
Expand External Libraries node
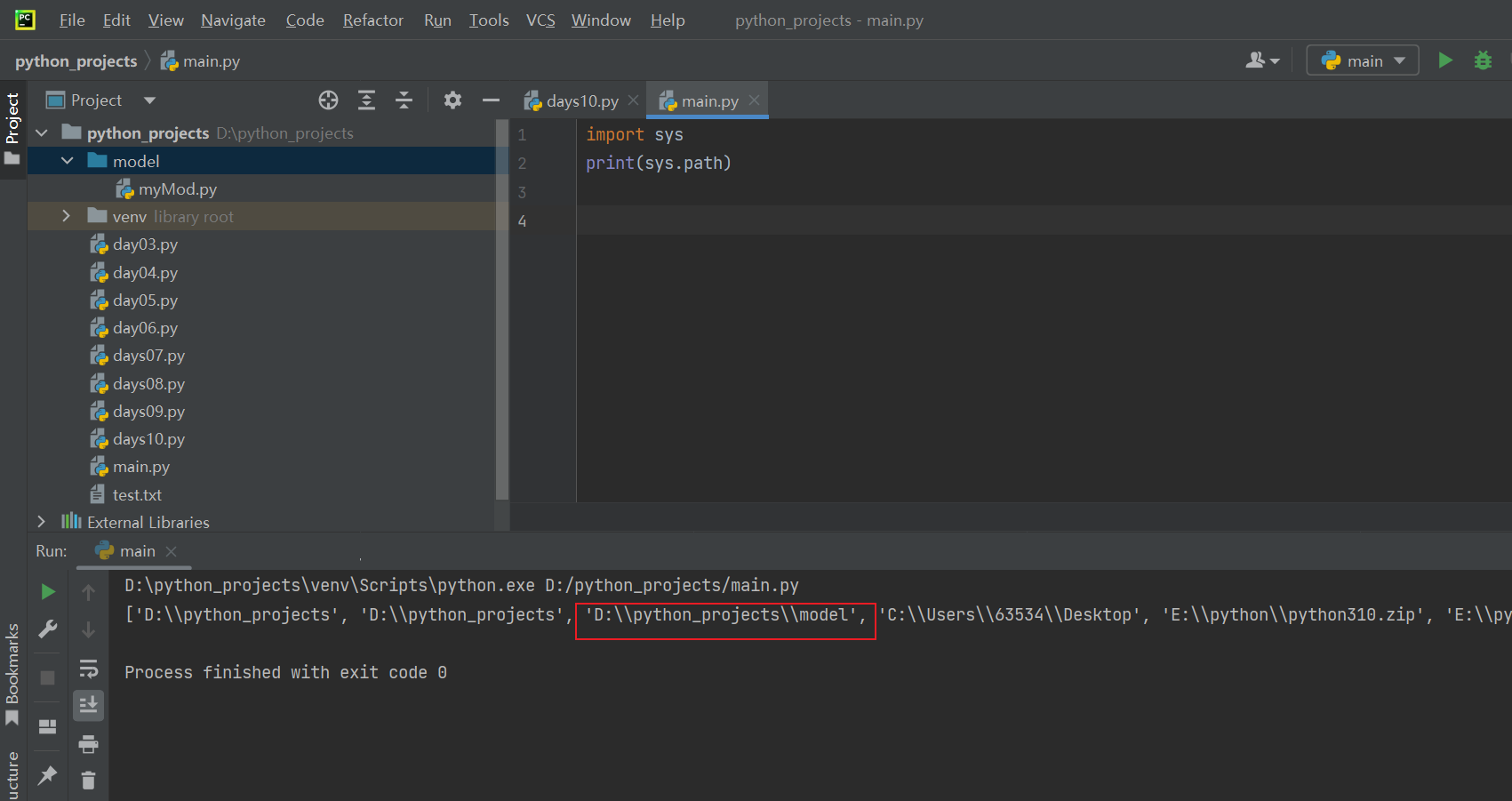click(x=41, y=522)
